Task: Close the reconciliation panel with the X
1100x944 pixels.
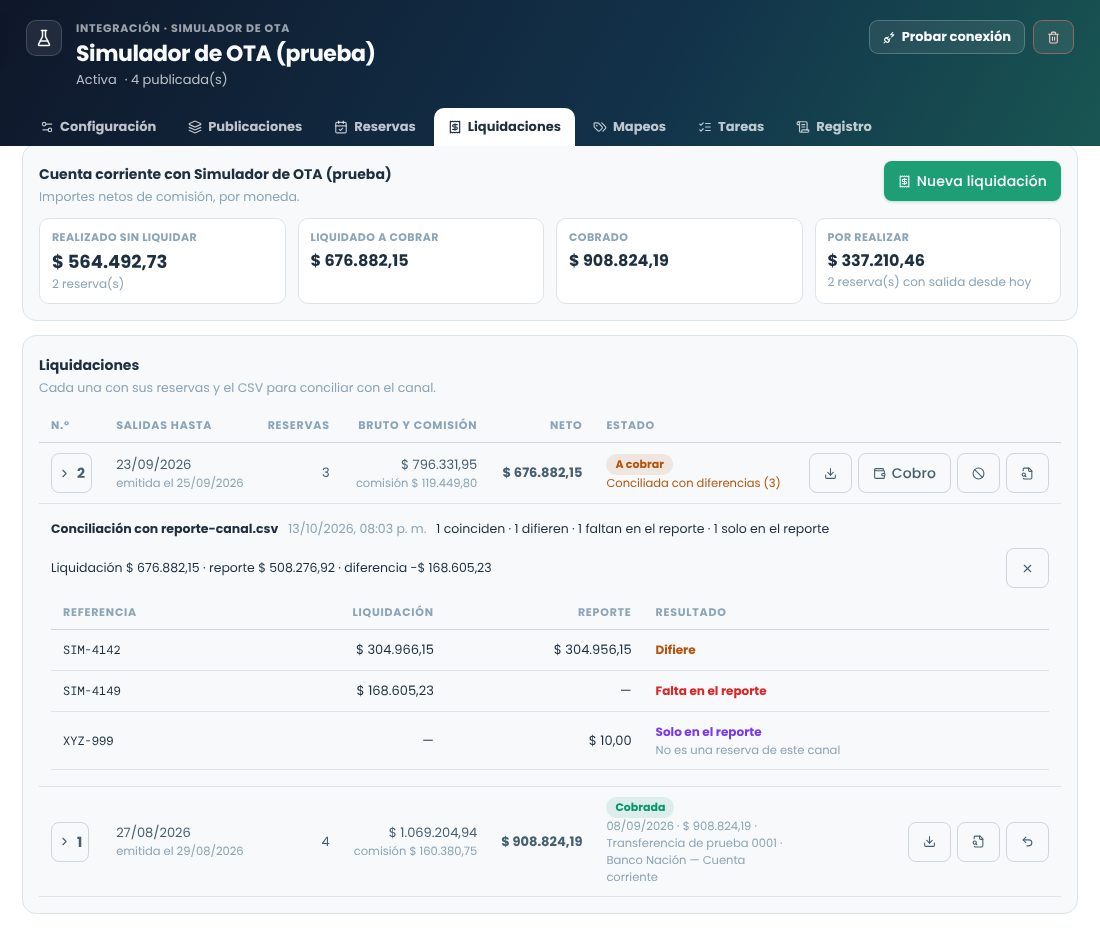Action: coord(1027,568)
